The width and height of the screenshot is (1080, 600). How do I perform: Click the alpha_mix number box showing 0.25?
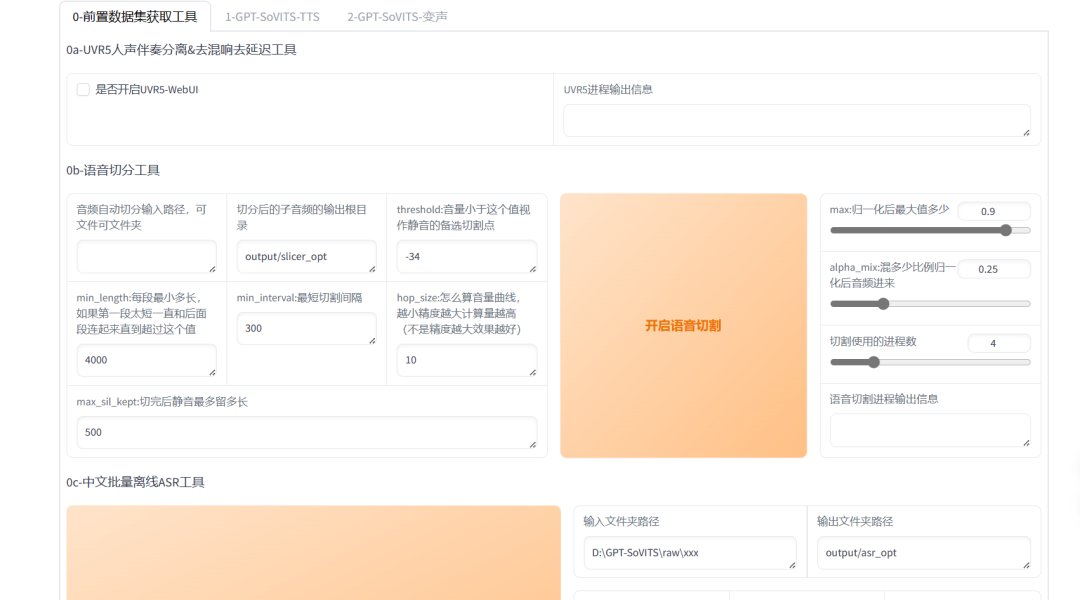pyautogui.click(x=994, y=269)
